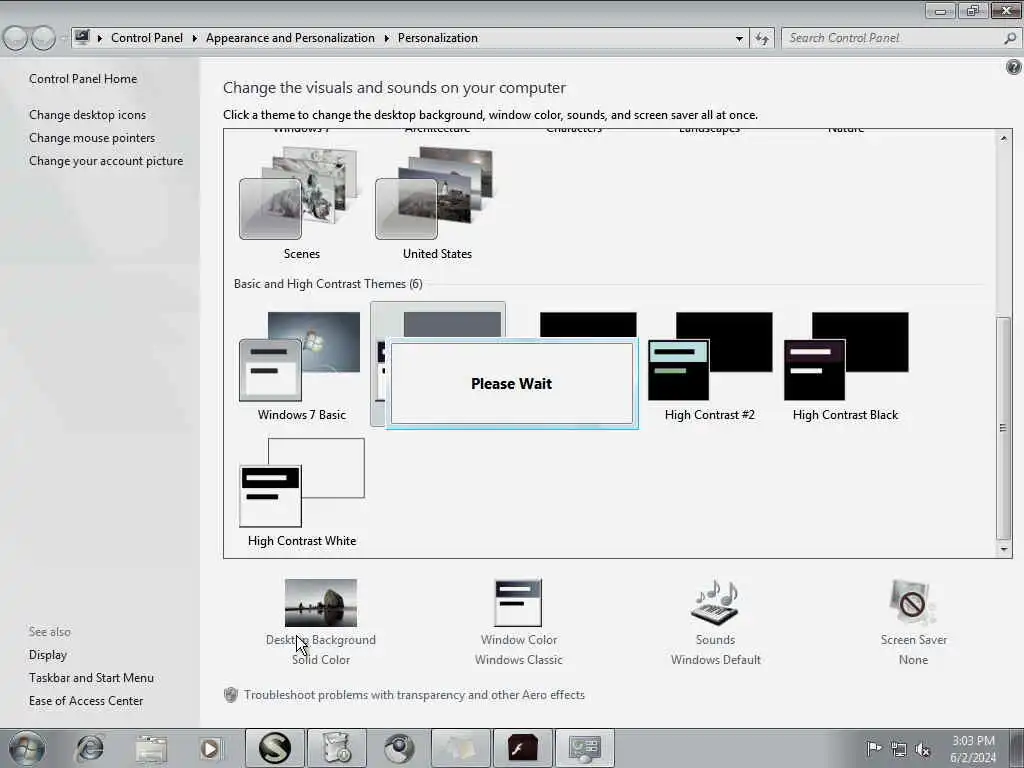This screenshot has height=768, width=1024.
Task: Open the S logo app in taskbar
Action: coord(275,748)
